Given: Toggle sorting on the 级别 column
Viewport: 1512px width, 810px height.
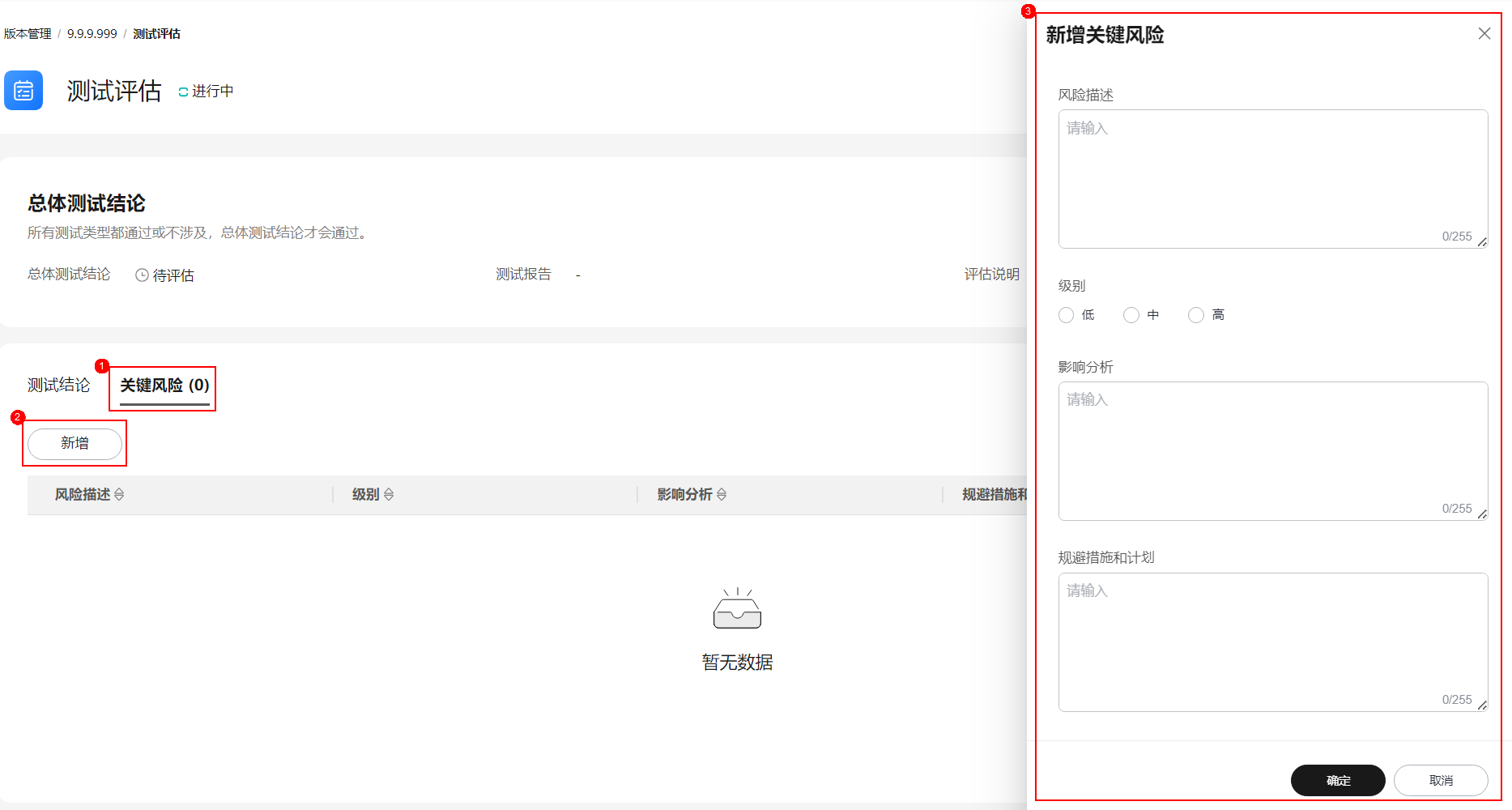Looking at the screenshot, I should [x=388, y=494].
